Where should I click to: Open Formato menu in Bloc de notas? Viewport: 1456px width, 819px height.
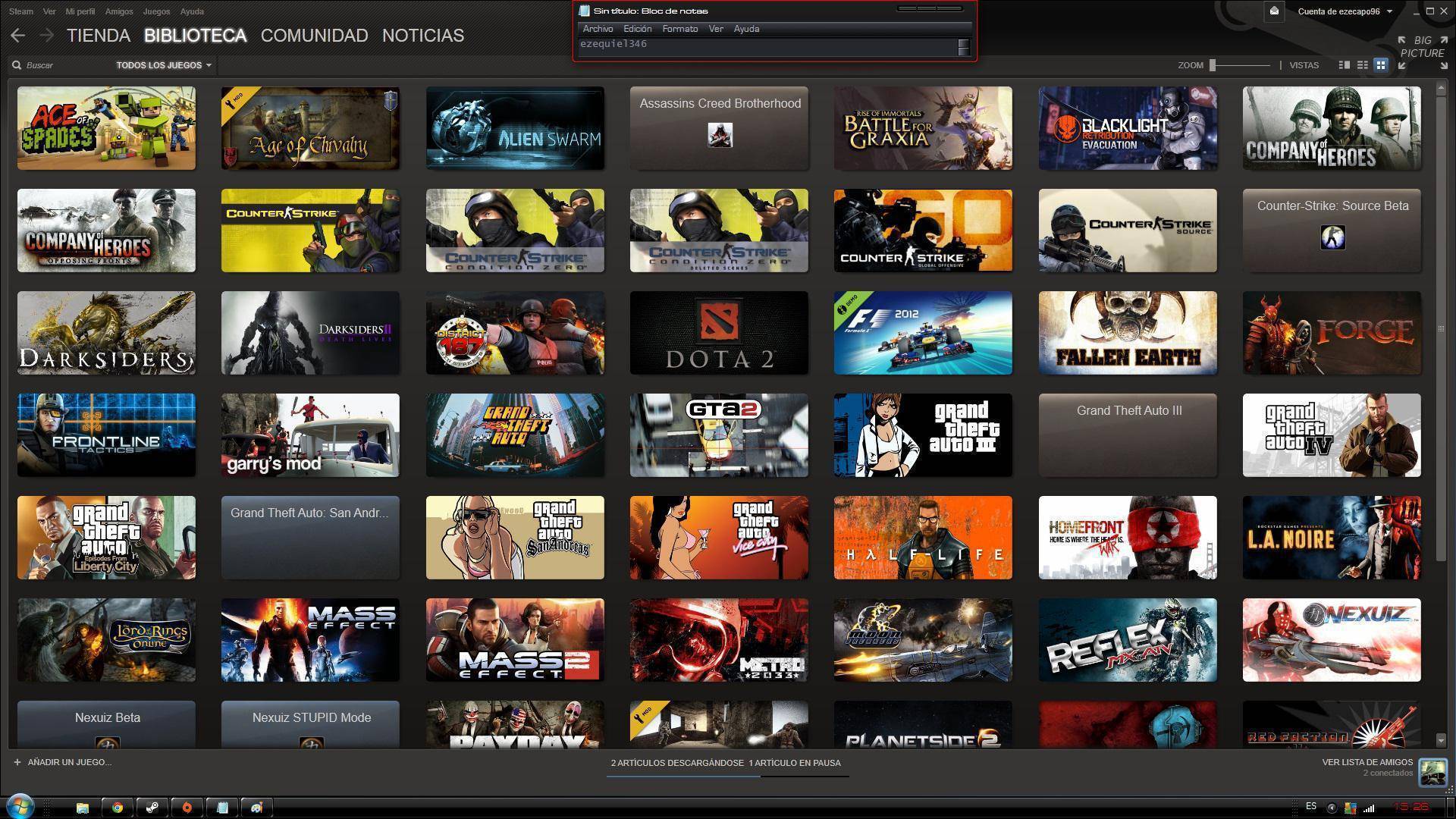[x=679, y=29]
